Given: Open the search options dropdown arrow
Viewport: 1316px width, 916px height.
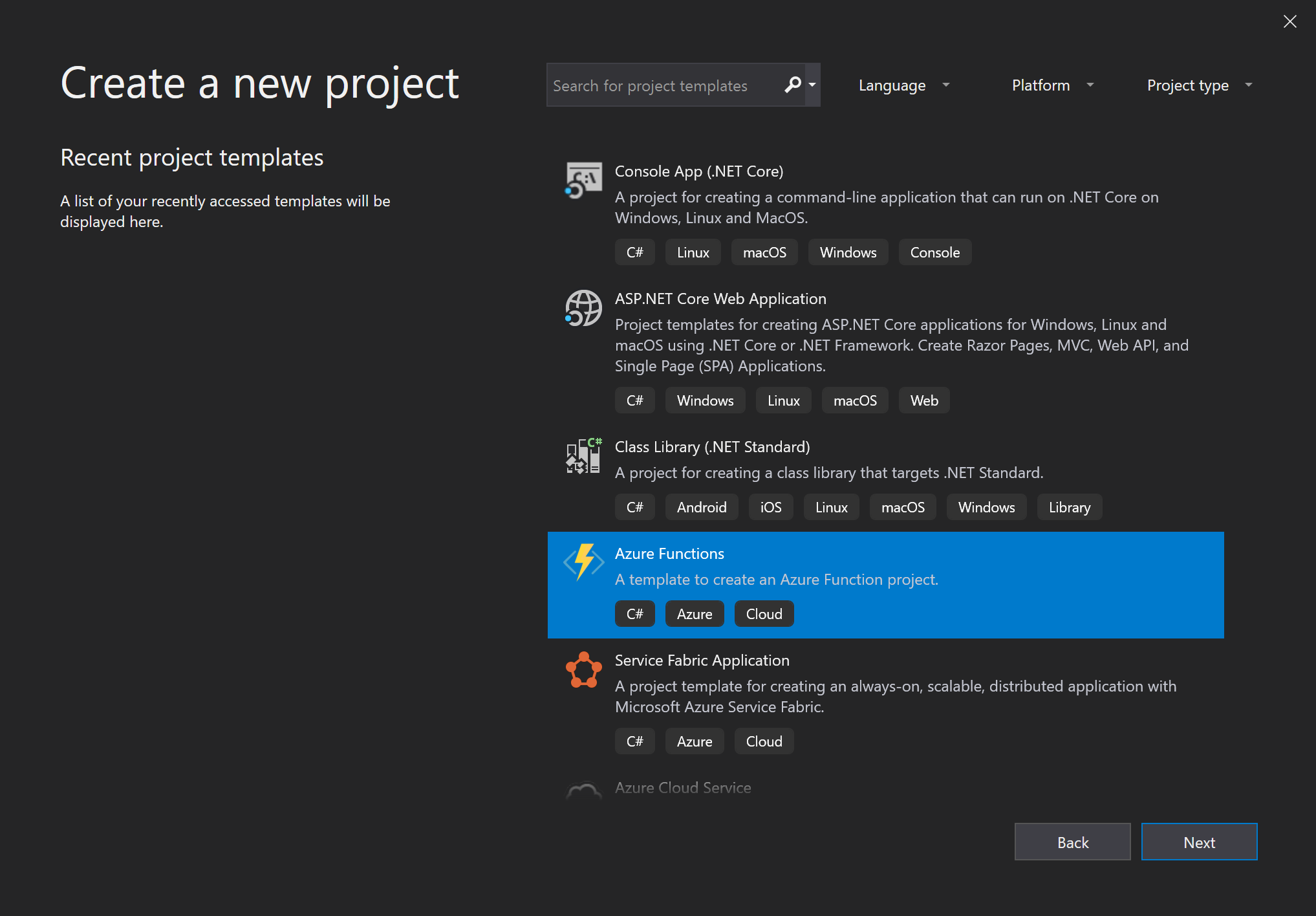Looking at the screenshot, I should click(x=812, y=85).
